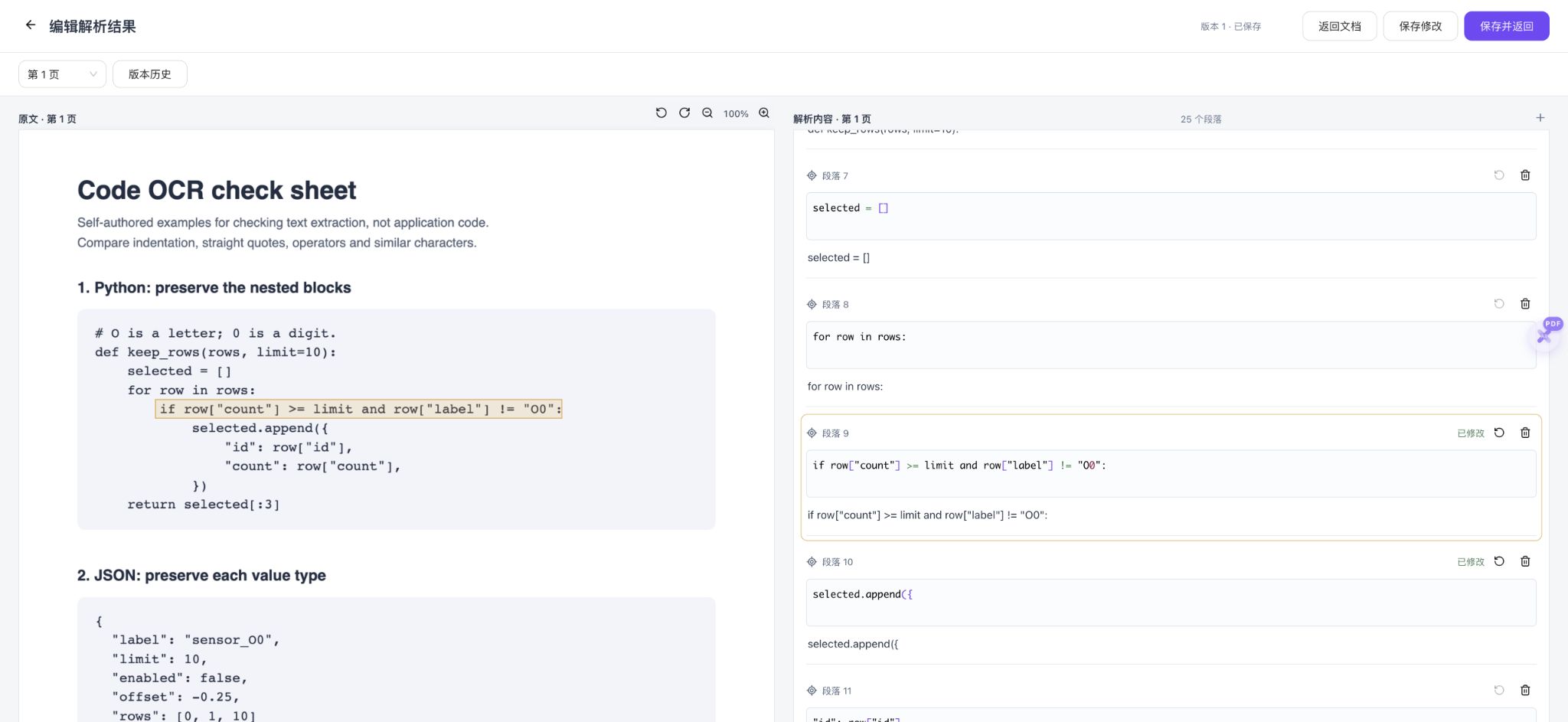Screen dimensions: 1568x722
Task: Click the back arrow beside 编辑解析结果
Action: click(x=31, y=25)
